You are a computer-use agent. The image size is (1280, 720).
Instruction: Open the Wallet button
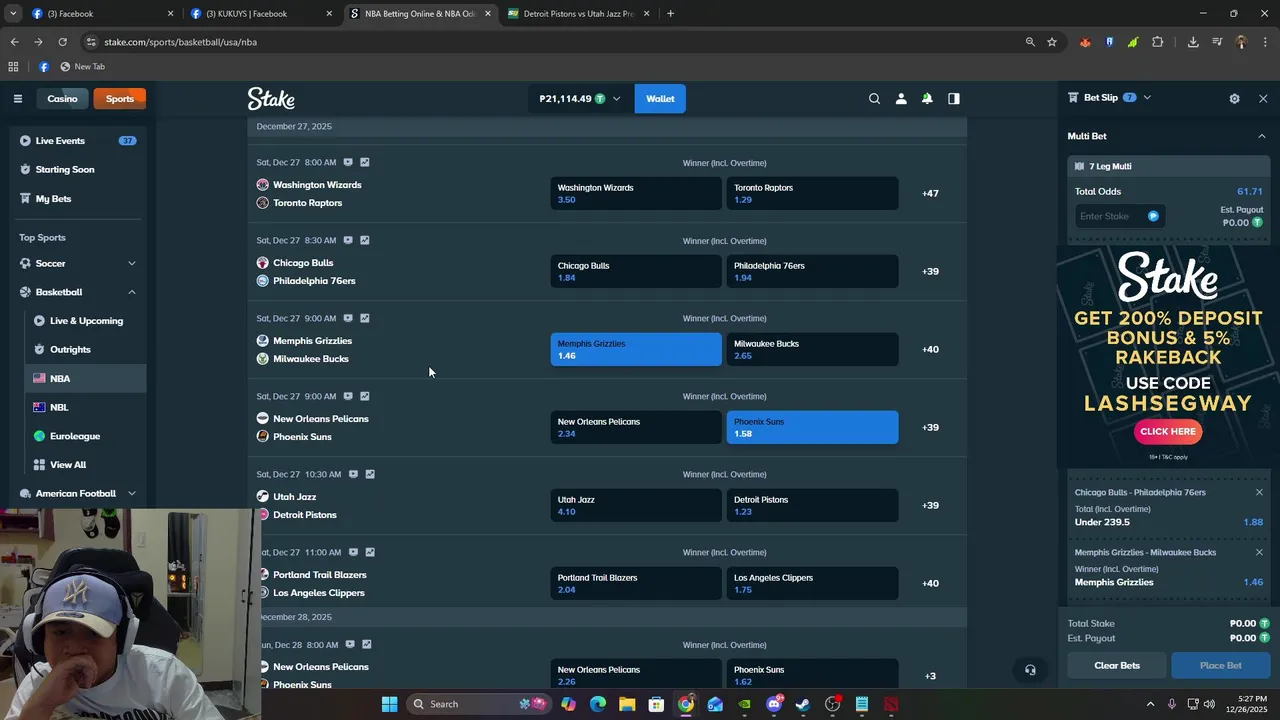(660, 98)
